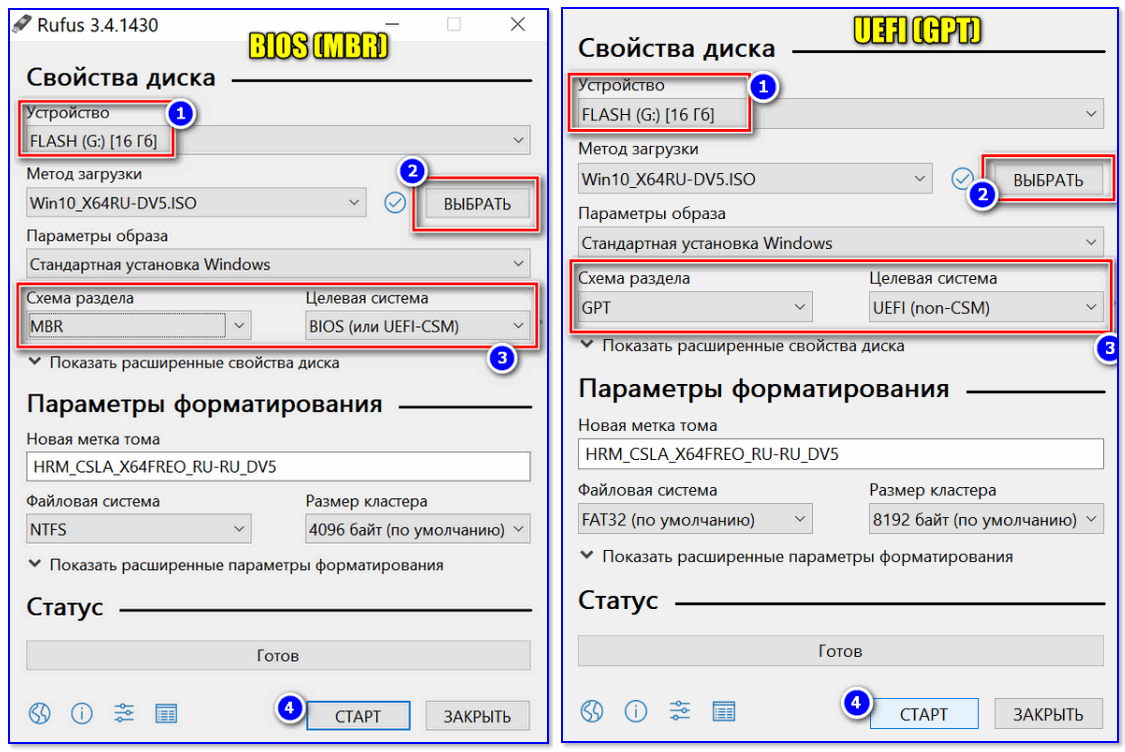Open language globe icon in right UEFI window
The width and height of the screenshot is (1125, 752).
point(592,711)
